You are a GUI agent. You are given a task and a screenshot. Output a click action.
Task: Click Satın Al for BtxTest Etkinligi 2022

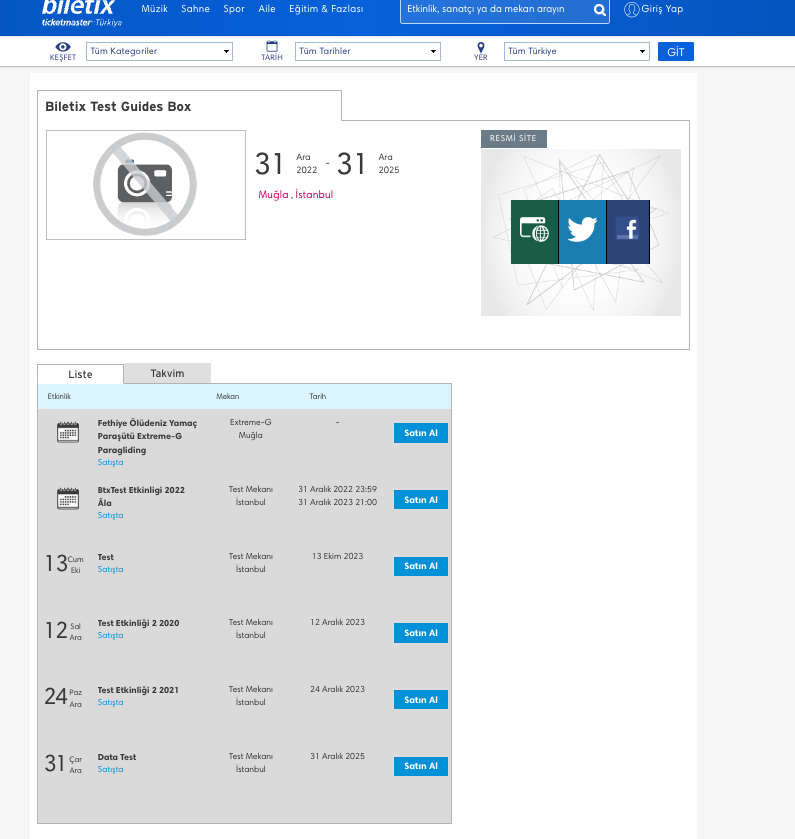[421, 500]
